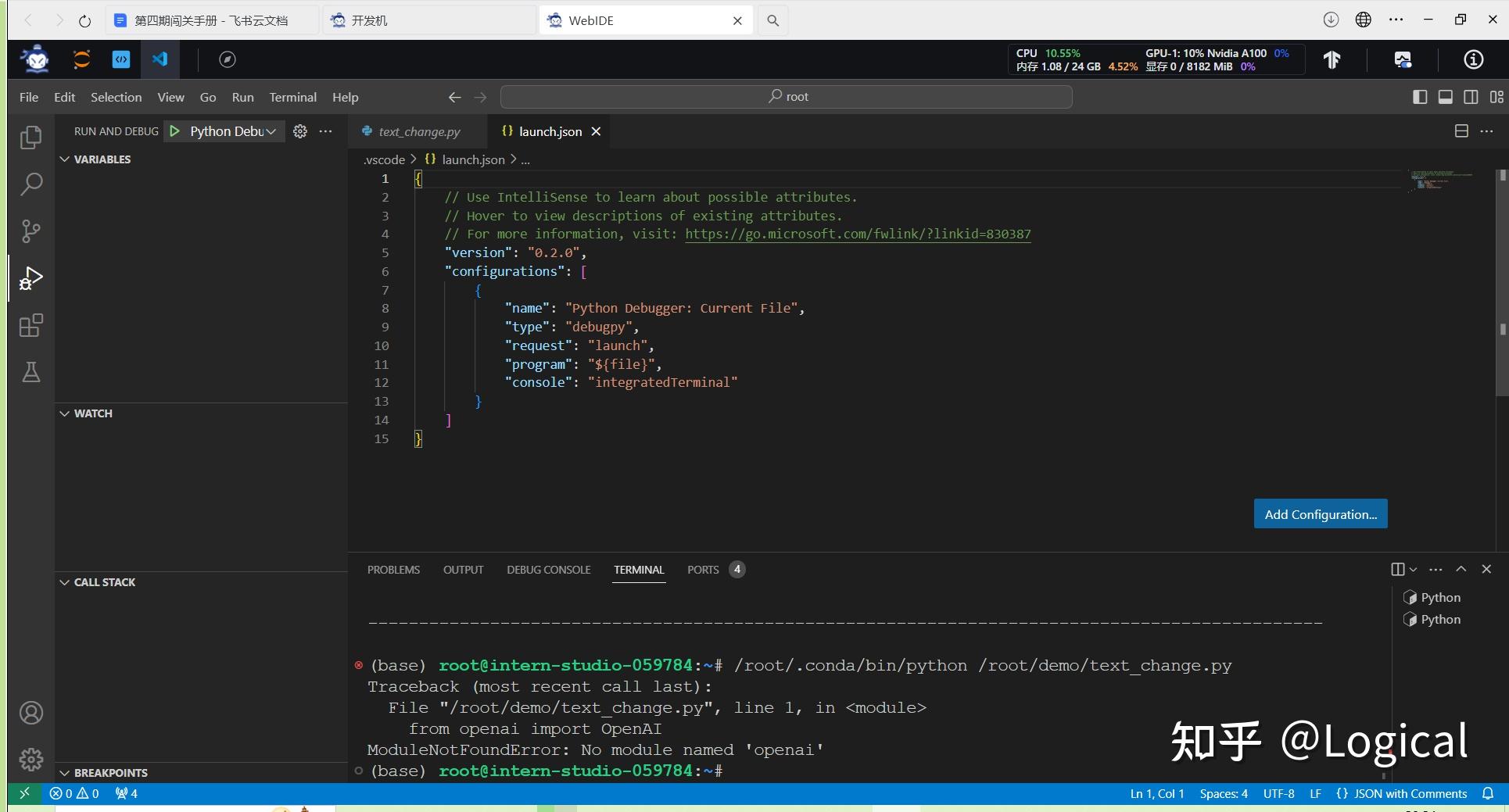Click the Start Debugging green play icon
1509x812 pixels.
tap(175, 131)
